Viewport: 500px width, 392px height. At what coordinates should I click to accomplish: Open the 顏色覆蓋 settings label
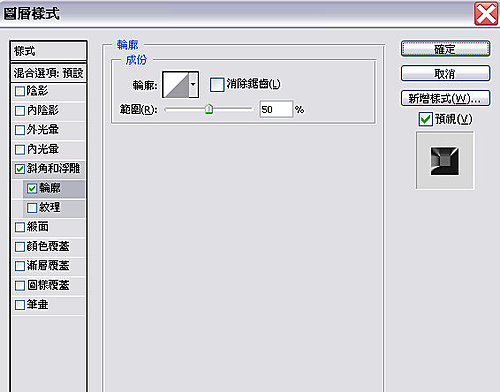pyautogui.click(x=48, y=246)
